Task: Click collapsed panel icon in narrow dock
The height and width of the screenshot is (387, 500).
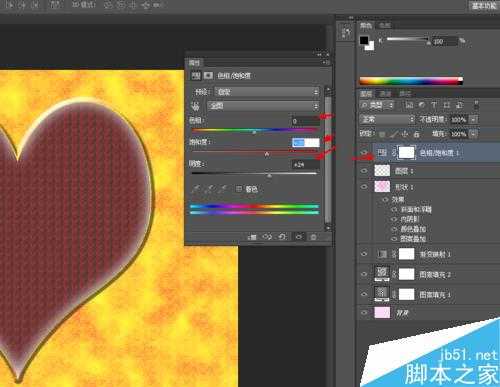Action: click(346, 32)
